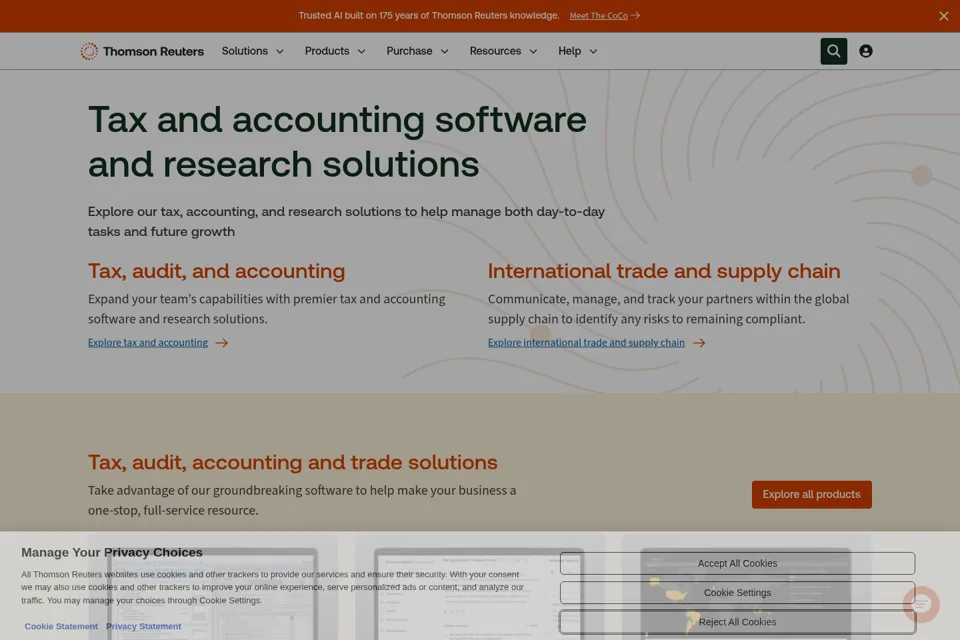Expand the Purchase menu chevron
960x640 pixels.
[444, 51]
